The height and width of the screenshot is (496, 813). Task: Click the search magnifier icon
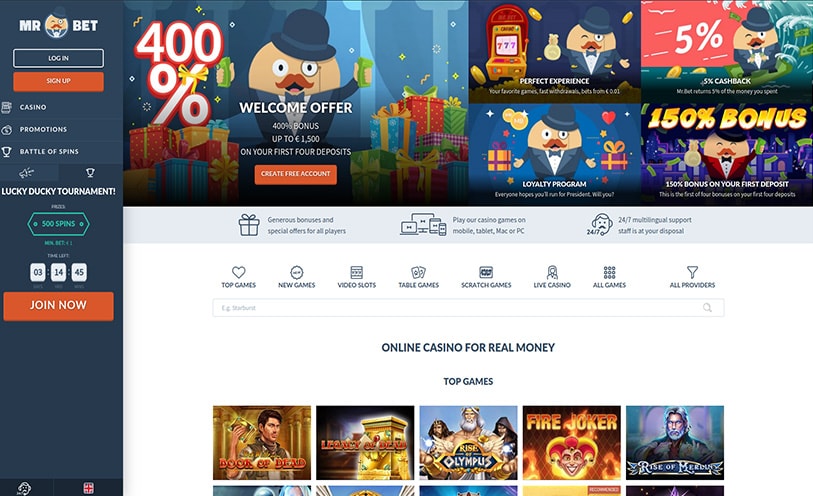[707, 308]
